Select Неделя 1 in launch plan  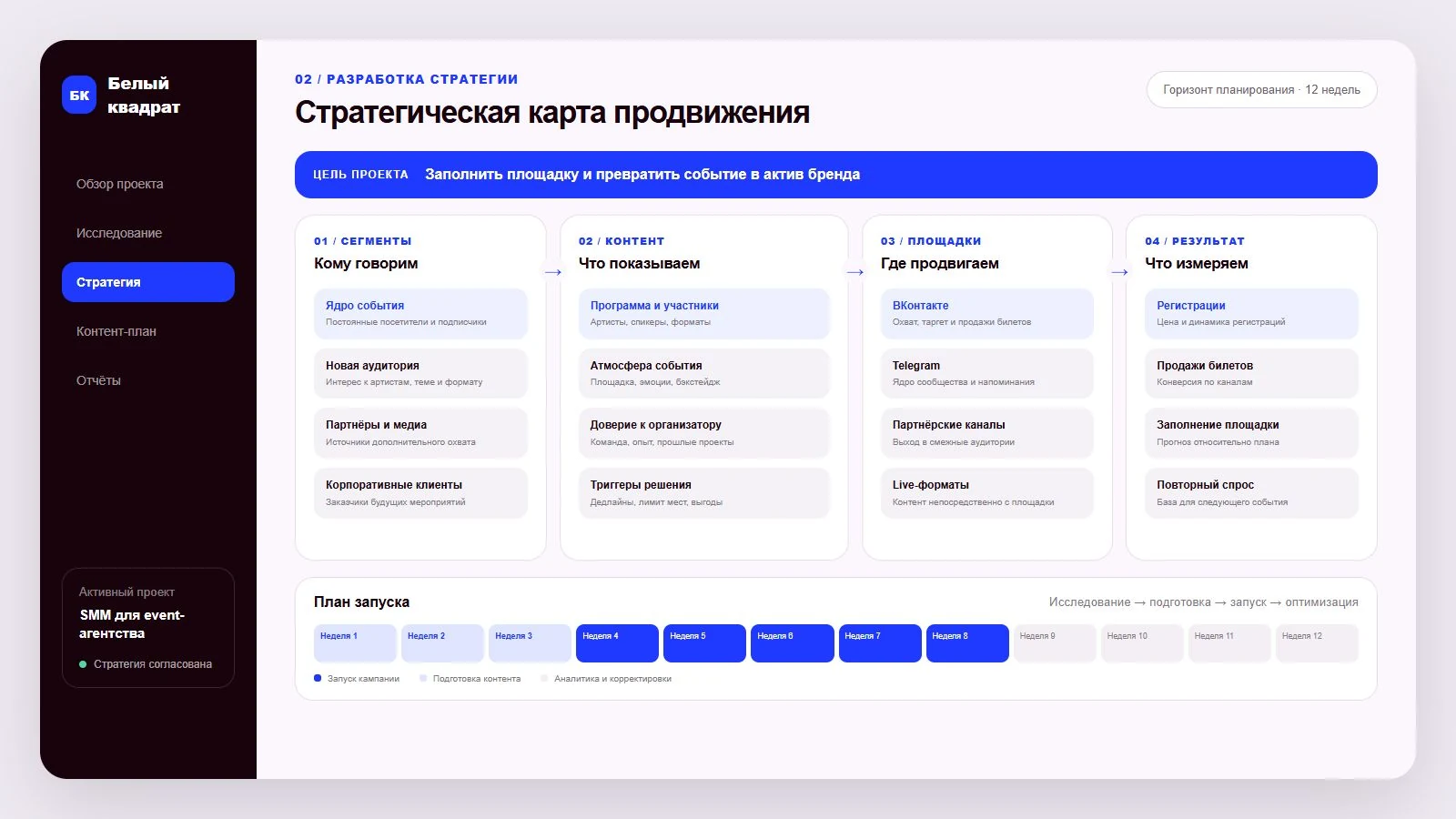click(x=355, y=643)
